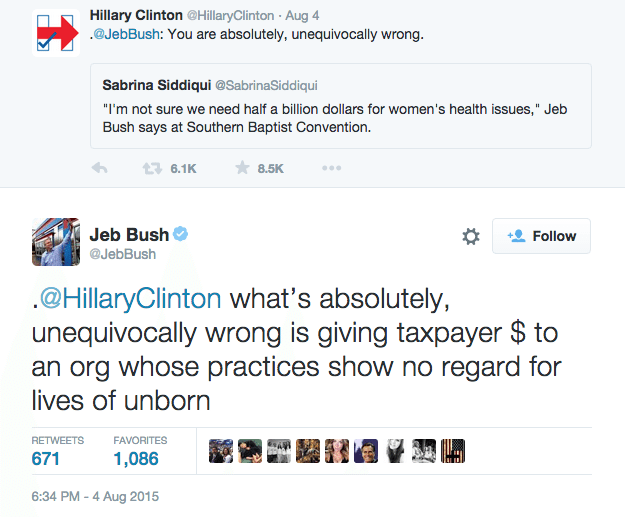View the 671 retweets list

pyautogui.click(x=46, y=459)
